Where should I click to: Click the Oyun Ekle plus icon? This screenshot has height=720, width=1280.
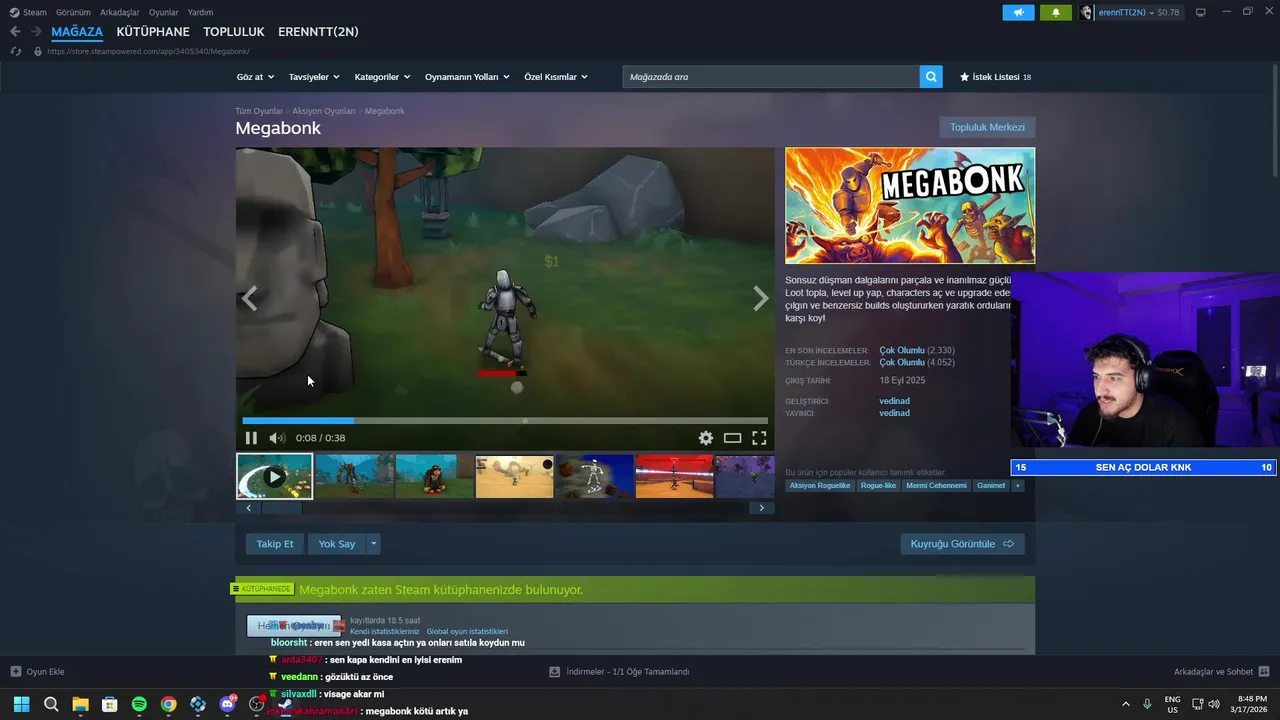coord(15,672)
